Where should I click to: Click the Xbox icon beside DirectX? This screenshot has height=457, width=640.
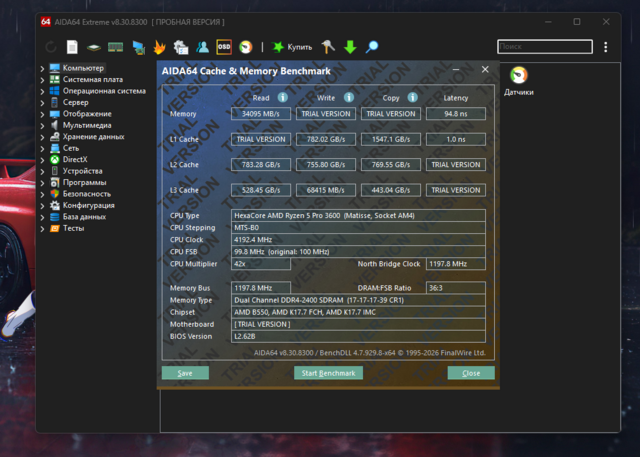pos(55,160)
